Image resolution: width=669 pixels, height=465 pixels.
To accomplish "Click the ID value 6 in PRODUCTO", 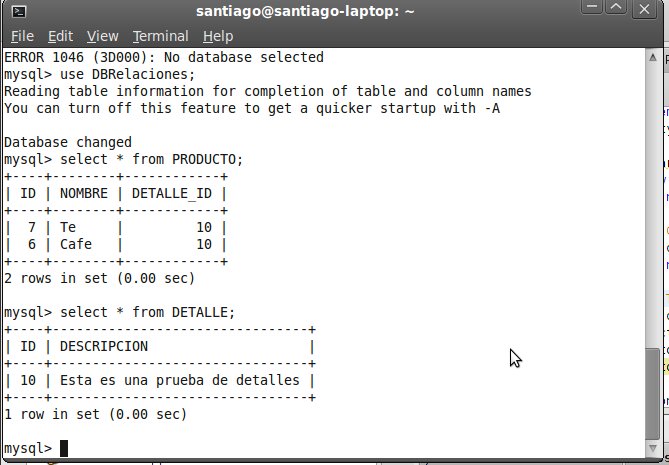I will 32,244.
